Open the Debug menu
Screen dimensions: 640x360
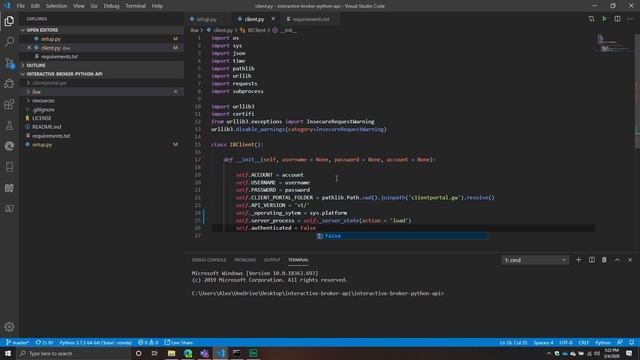point(111,6)
